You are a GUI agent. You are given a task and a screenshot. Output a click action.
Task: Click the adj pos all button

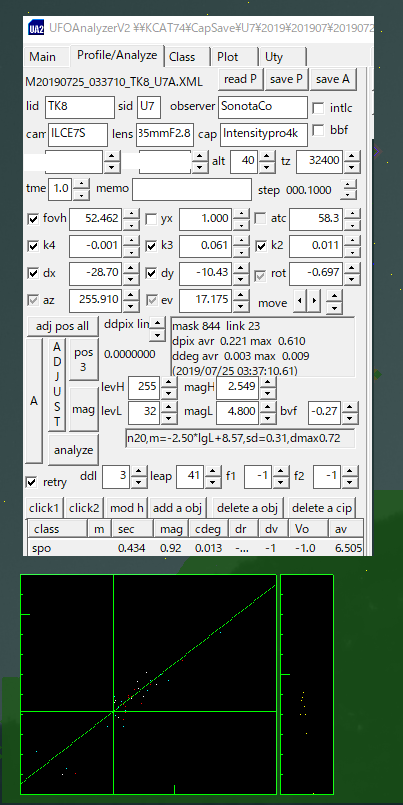coord(63,326)
